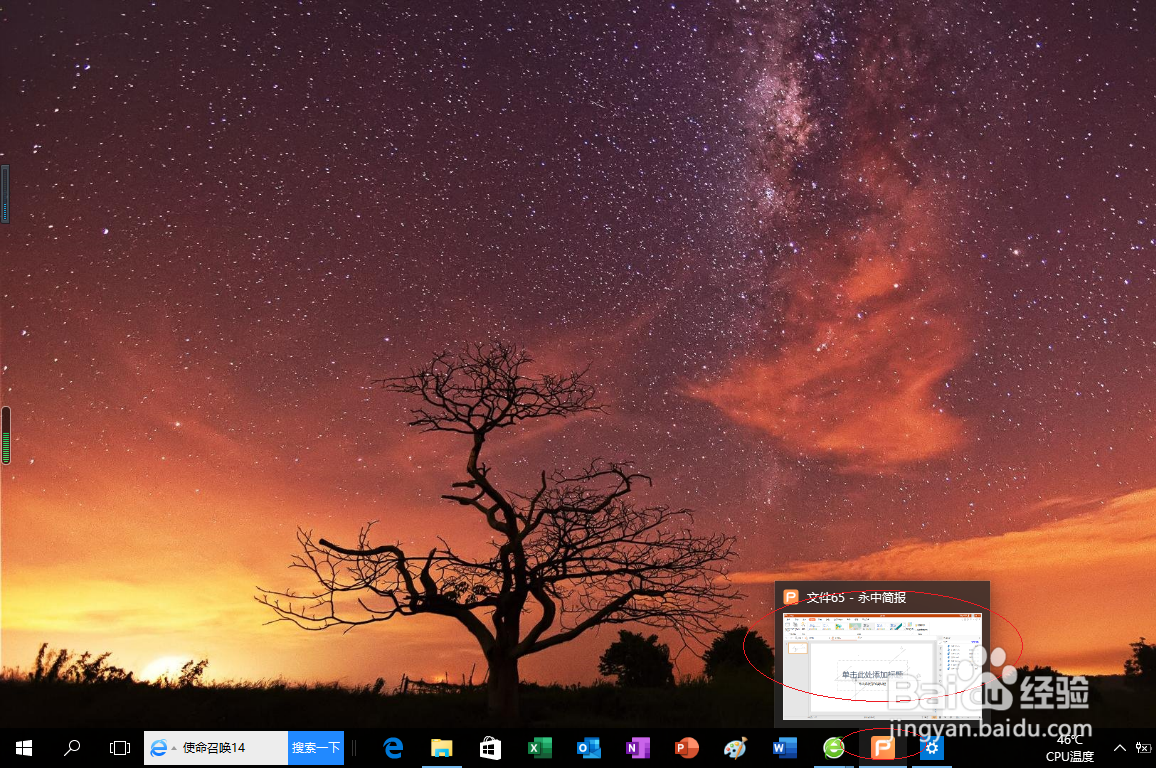Select the 文件65 - 永中简报 preview thumbnail

(x=882, y=666)
